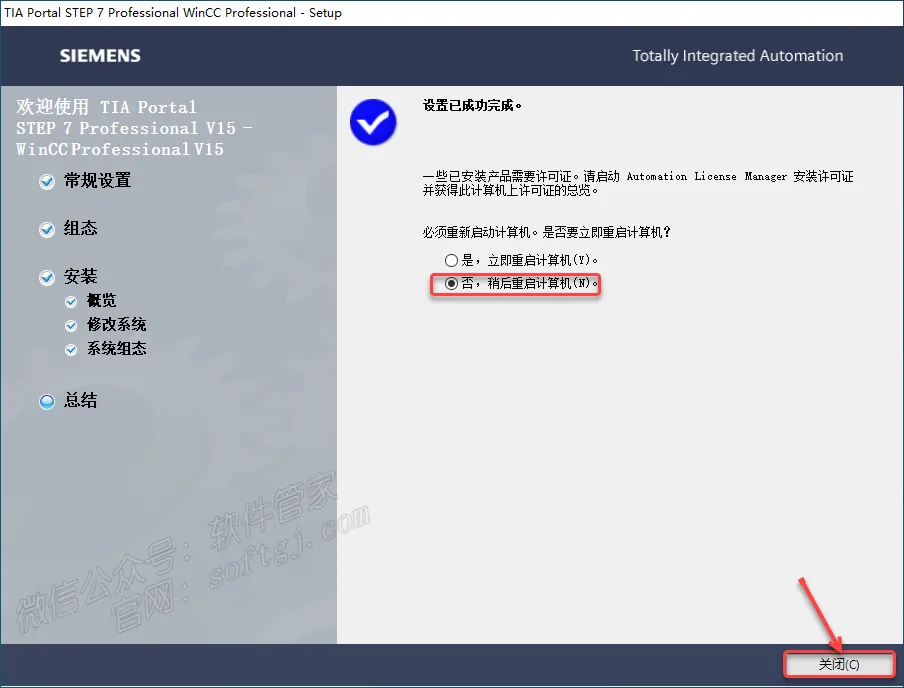Click the blue circle icon beside 总结
904x688 pixels.
[x=47, y=401]
